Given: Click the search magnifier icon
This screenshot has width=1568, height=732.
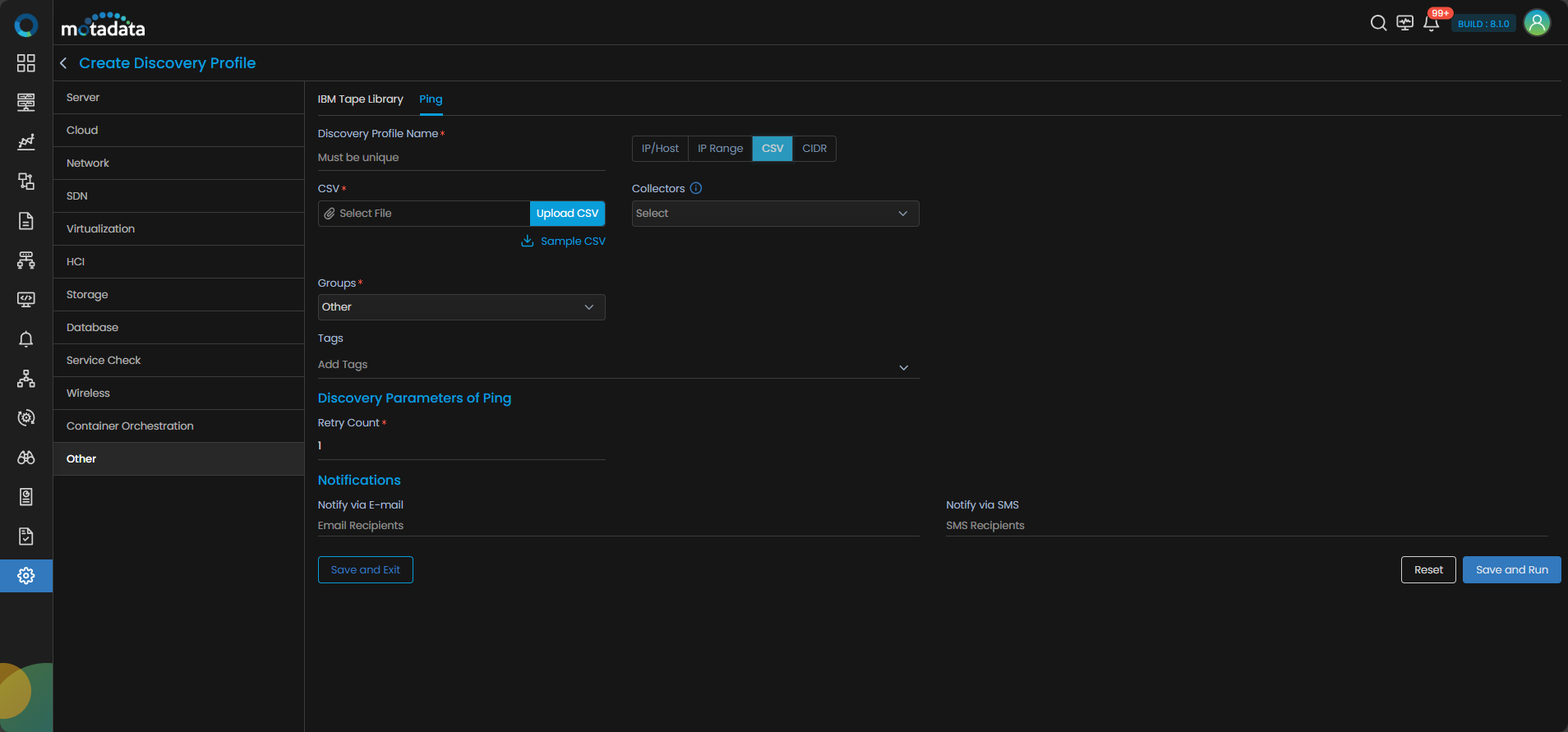Looking at the screenshot, I should point(1378,23).
